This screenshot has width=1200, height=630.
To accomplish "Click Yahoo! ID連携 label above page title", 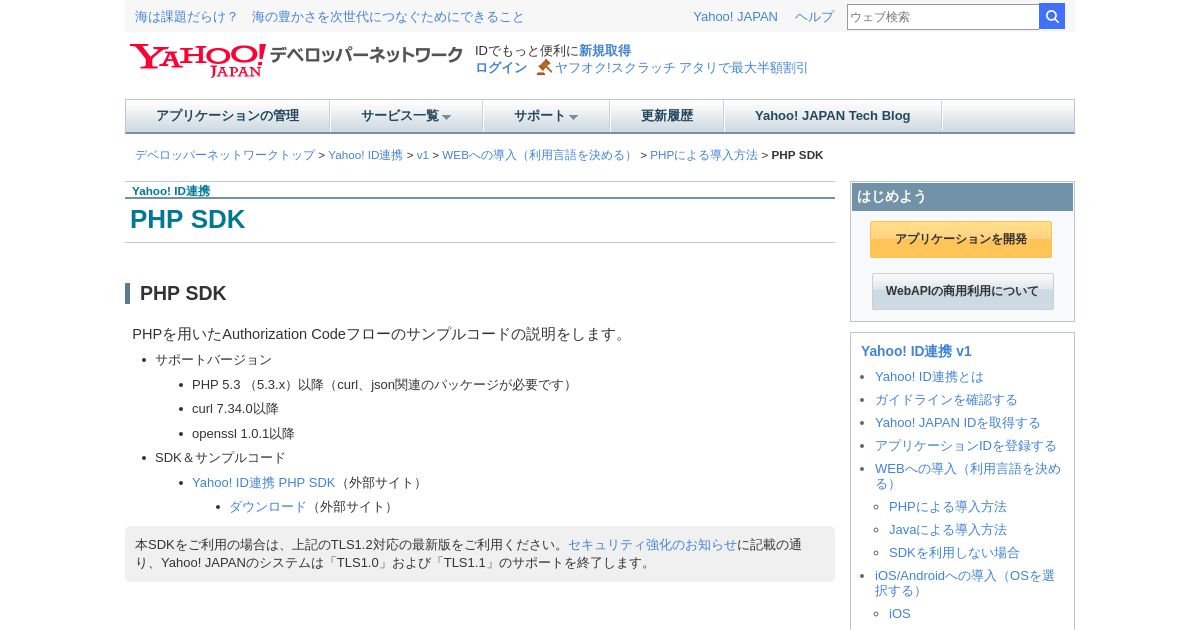I will point(171,191).
